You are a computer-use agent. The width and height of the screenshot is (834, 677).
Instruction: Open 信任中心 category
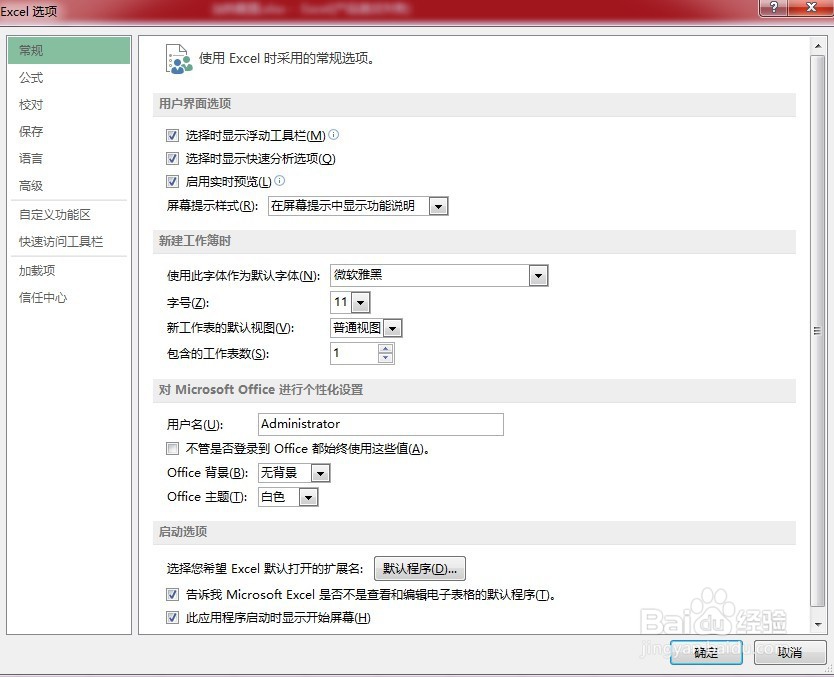[x=69, y=298]
